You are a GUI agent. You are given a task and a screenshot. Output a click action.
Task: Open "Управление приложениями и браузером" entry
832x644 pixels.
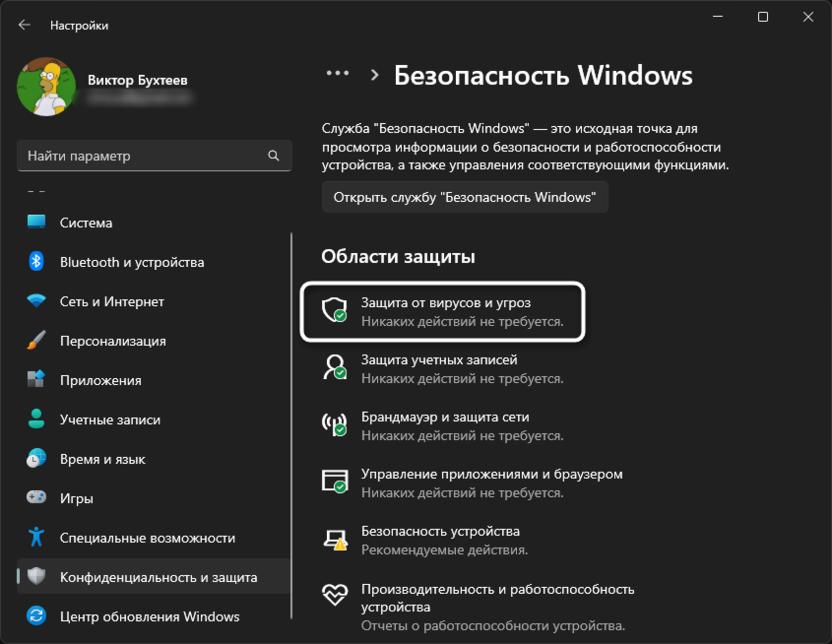tap(491, 474)
